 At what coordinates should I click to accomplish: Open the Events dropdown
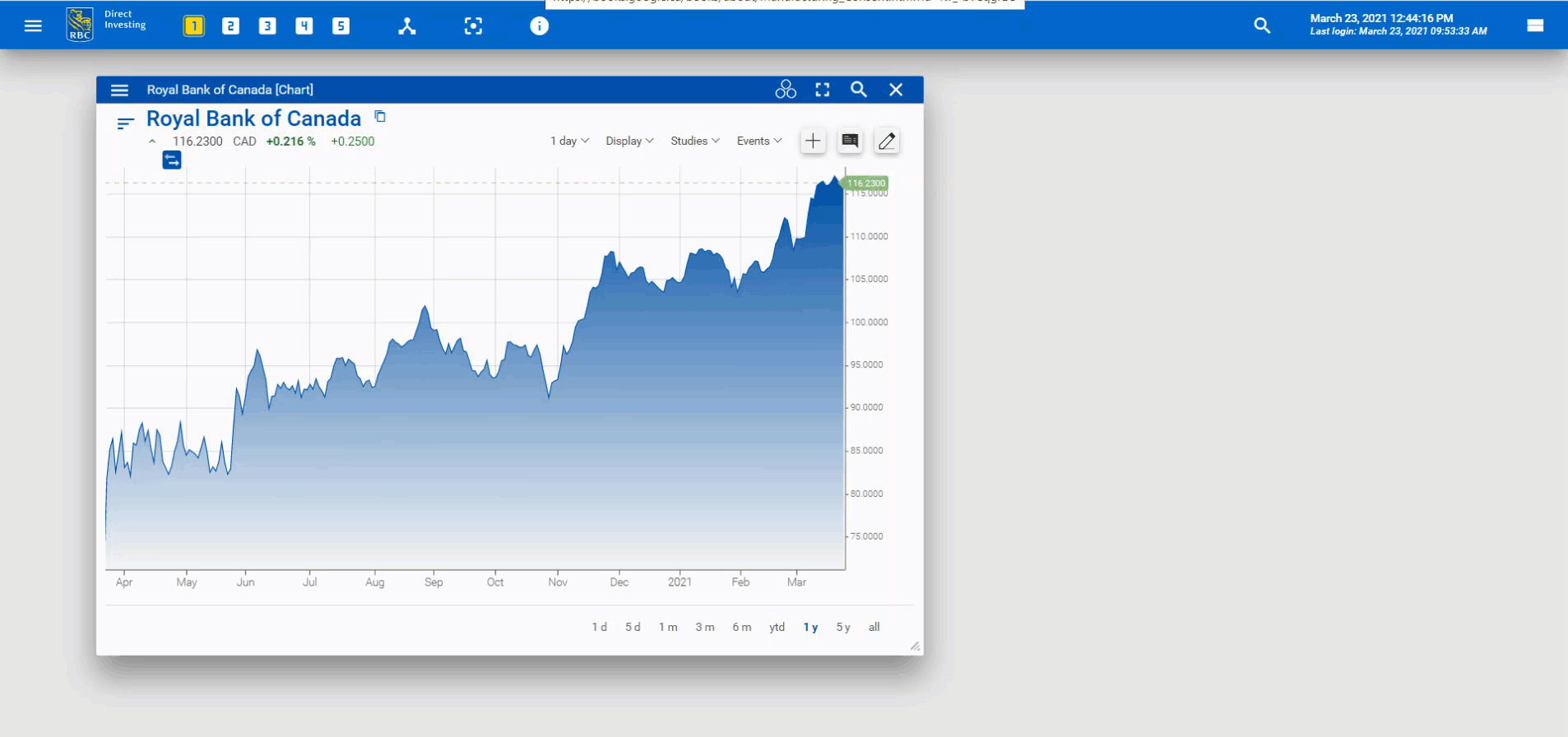coord(759,141)
